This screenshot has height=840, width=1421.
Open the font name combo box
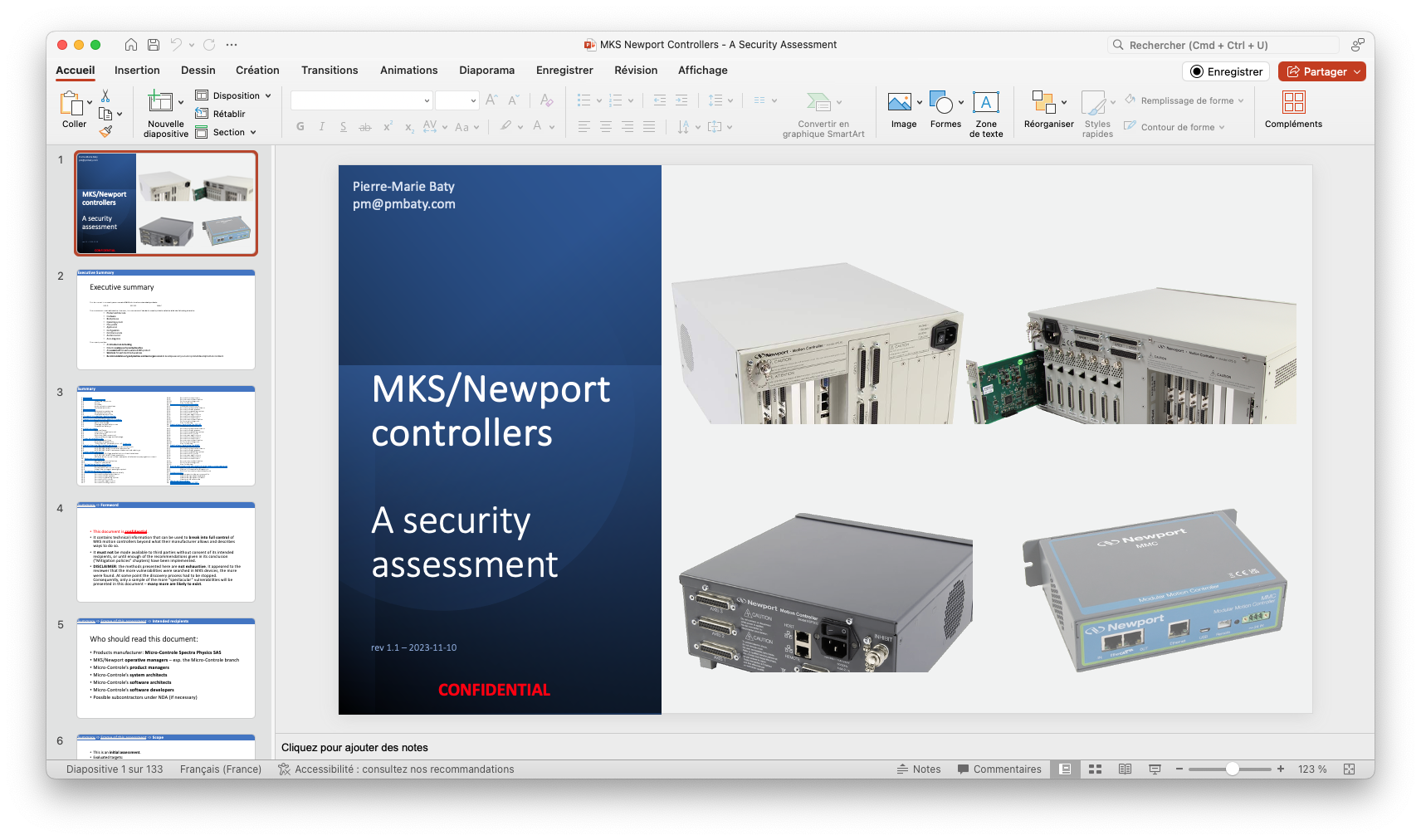(361, 100)
